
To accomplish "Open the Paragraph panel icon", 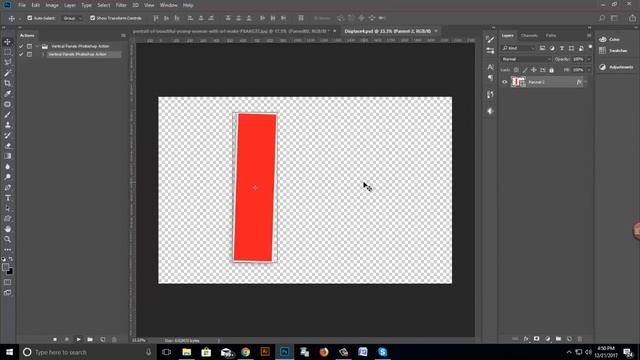I will (x=490, y=78).
